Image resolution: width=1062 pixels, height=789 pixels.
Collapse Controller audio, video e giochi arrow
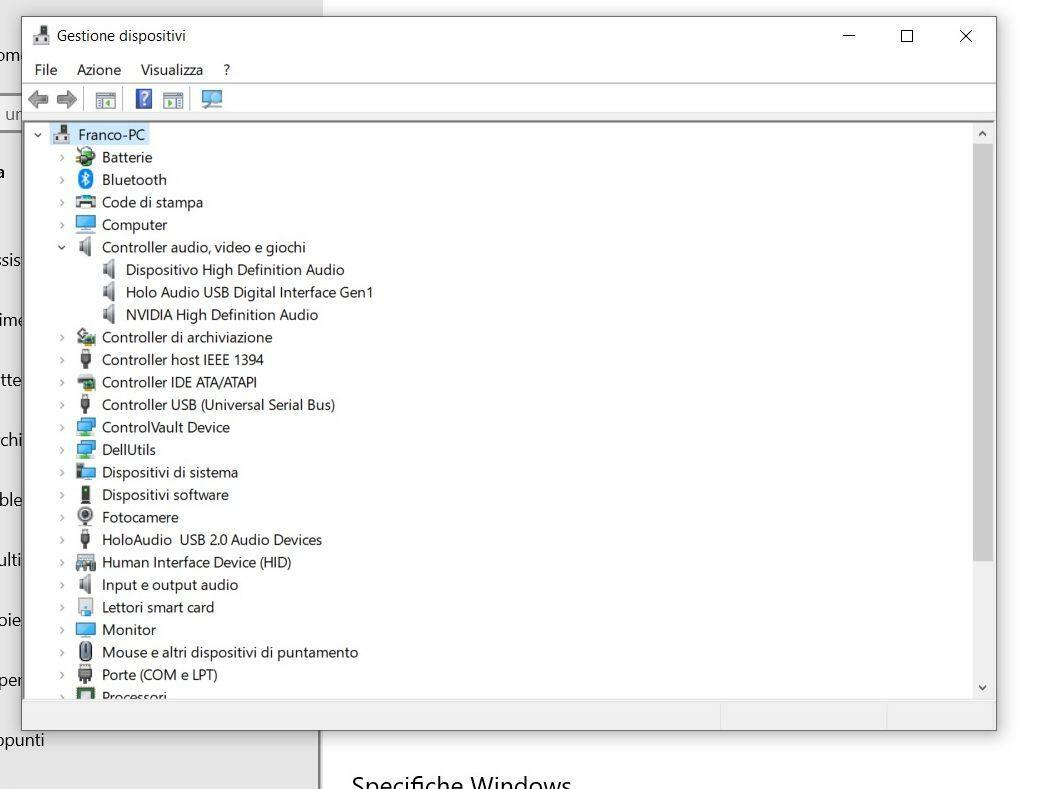[62, 247]
